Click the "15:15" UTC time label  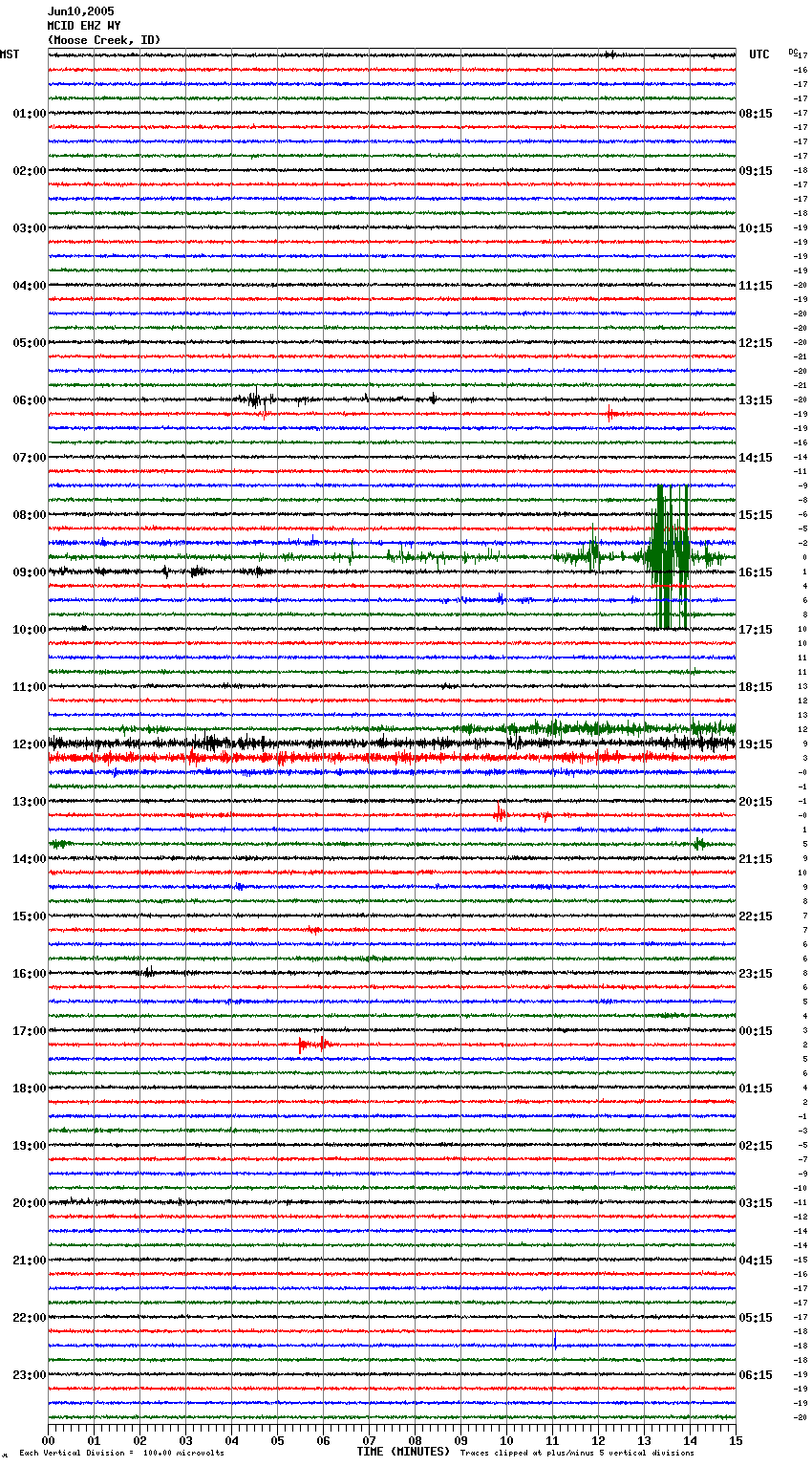(x=756, y=515)
